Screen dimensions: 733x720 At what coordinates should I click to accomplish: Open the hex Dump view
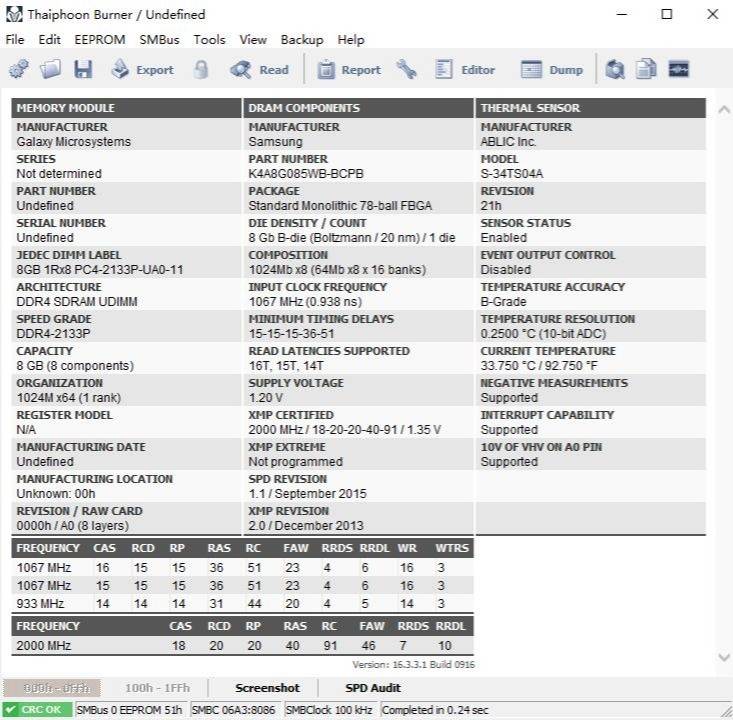point(552,70)
